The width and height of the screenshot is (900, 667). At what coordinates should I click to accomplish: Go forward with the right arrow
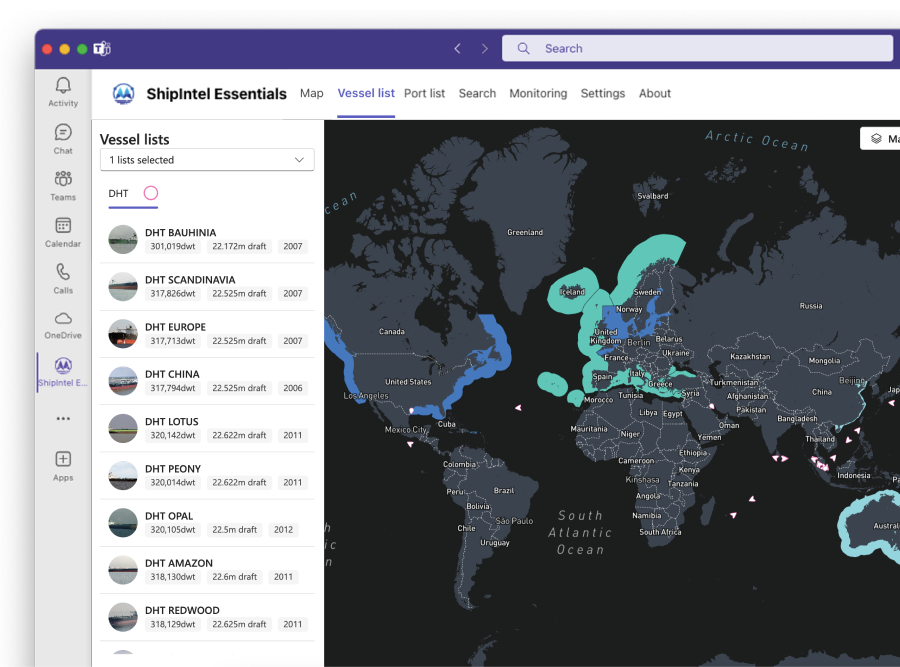click(485, 48)
